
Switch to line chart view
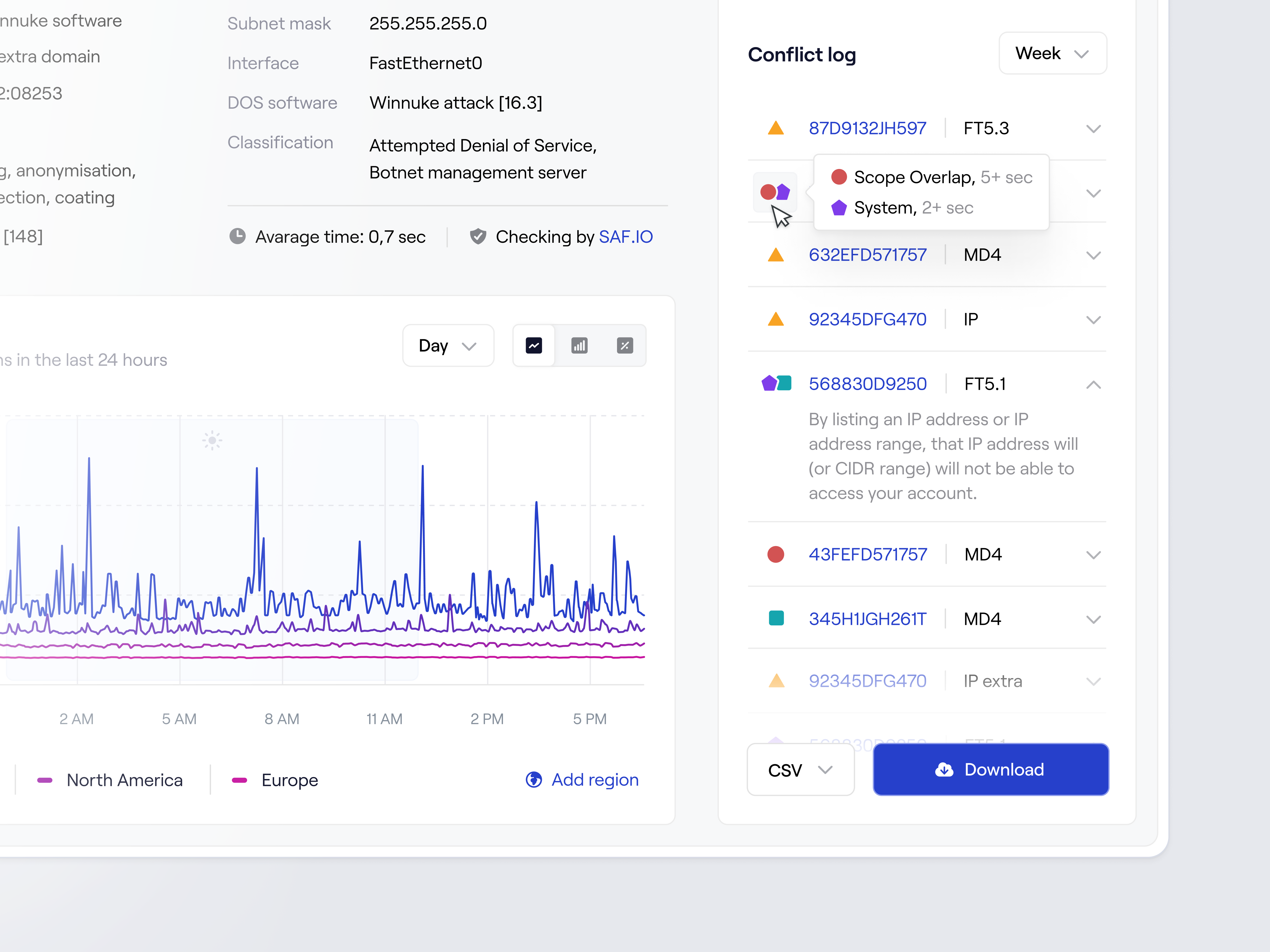point(534,345)
